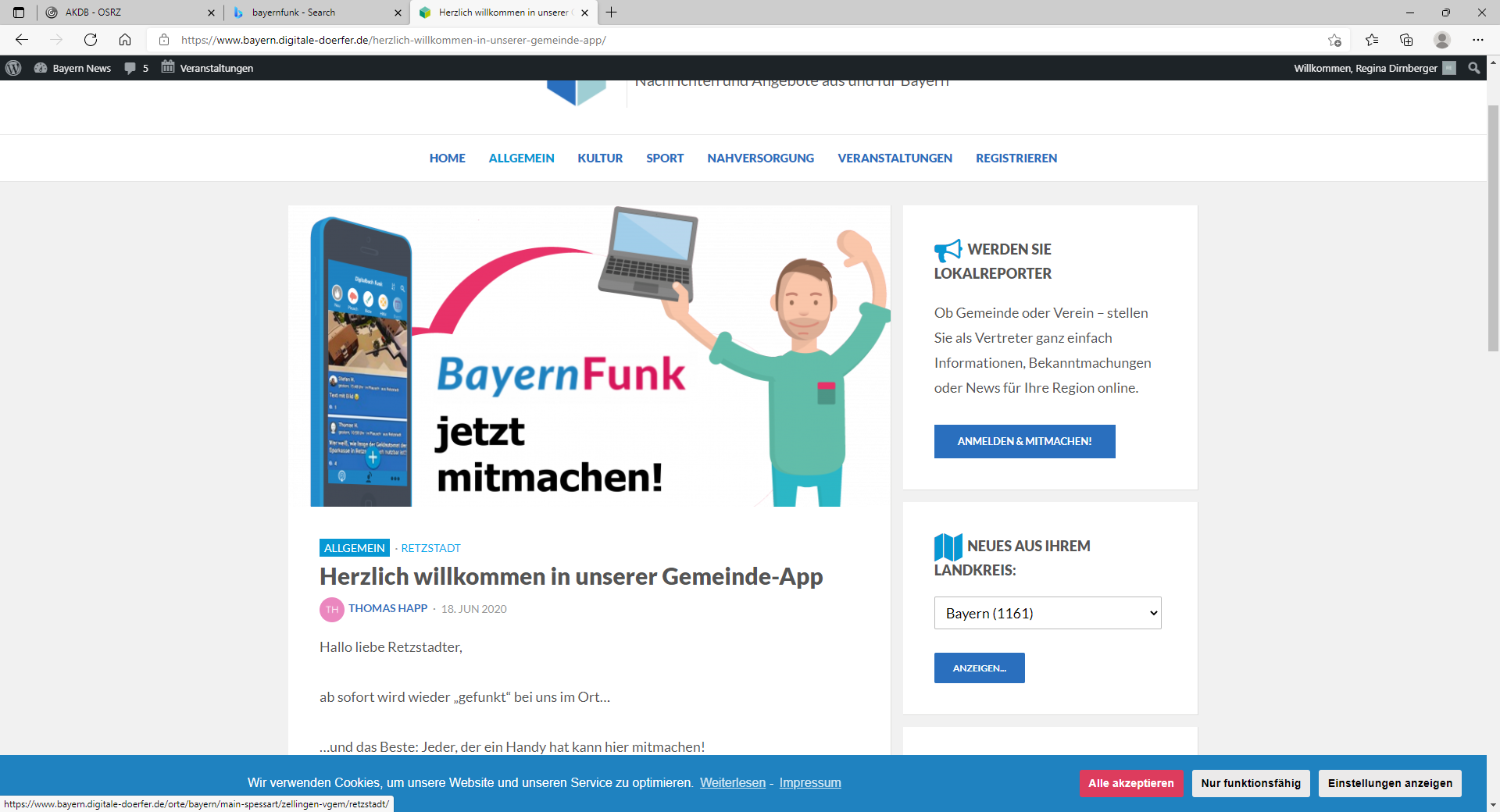Open the browser home page
This screenshot has height=812, width=1500.
tap(125, 40)
